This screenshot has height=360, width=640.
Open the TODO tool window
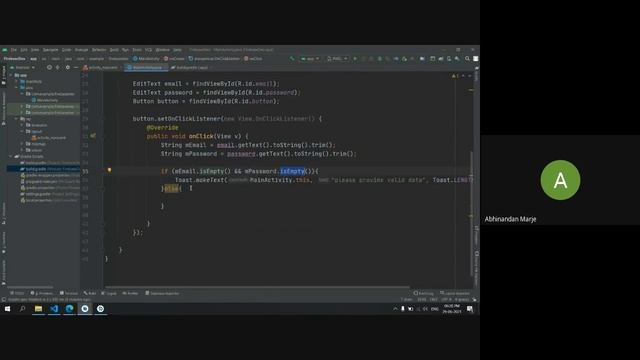[17, 293]
